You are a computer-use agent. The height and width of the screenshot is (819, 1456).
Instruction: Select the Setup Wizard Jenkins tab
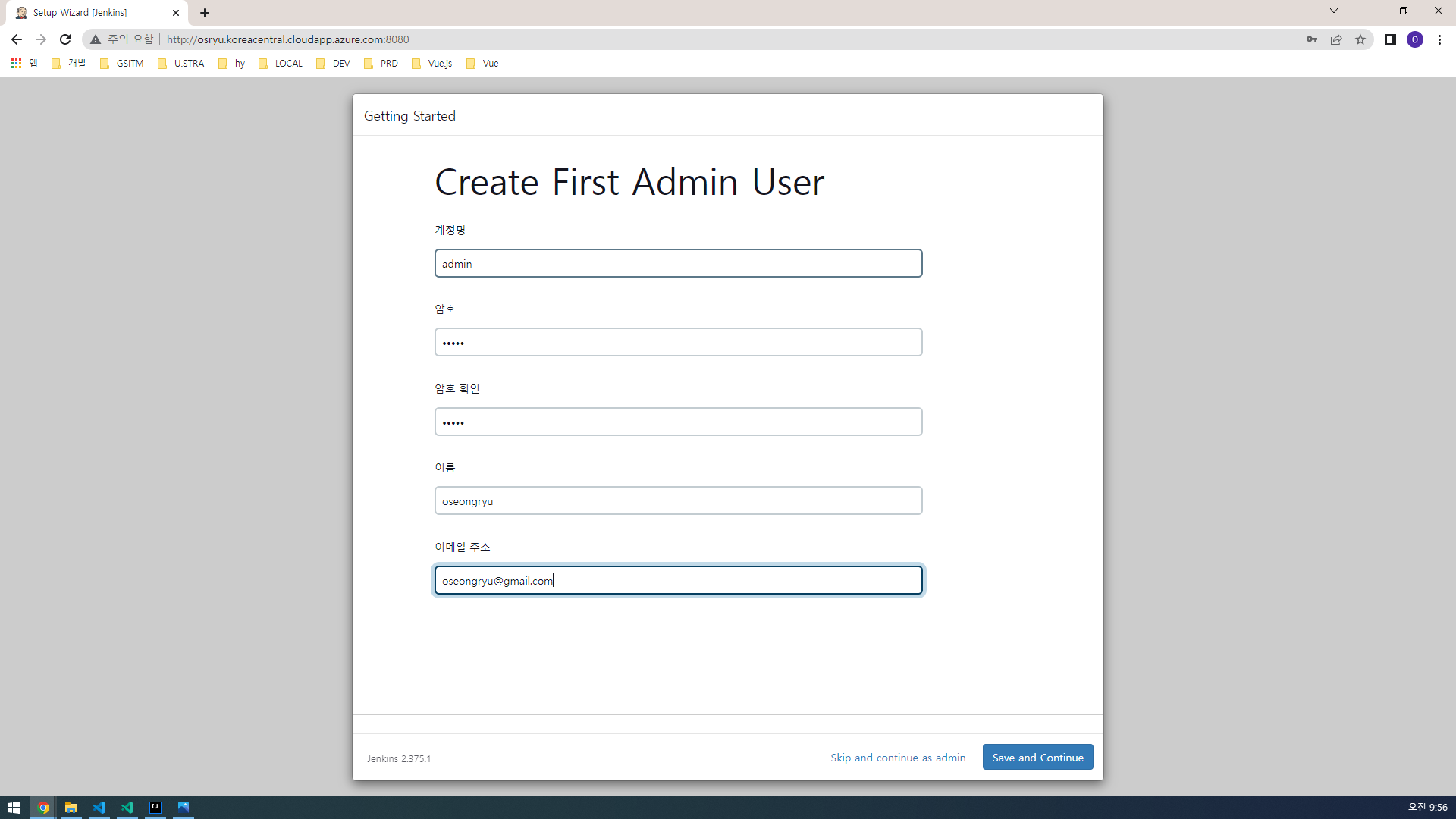coord(91,13)
